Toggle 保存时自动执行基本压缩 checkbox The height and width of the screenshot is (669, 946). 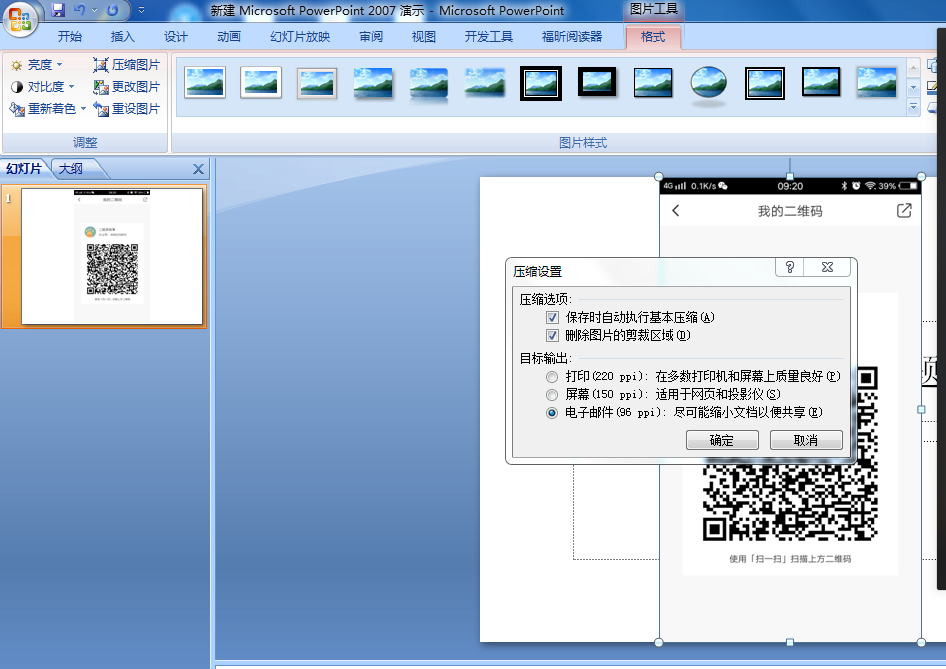552,317
